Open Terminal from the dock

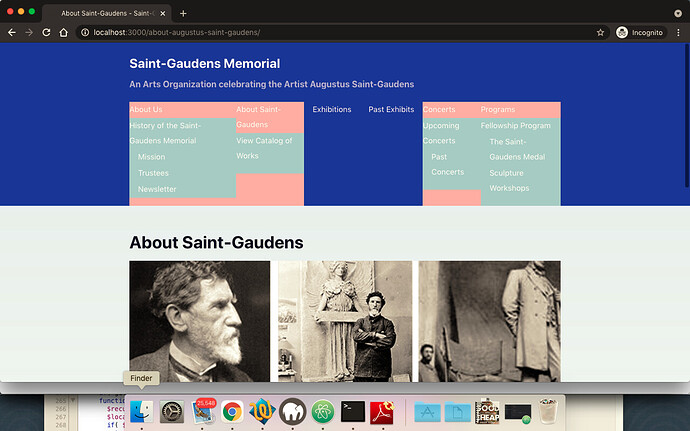pos(352,411)
